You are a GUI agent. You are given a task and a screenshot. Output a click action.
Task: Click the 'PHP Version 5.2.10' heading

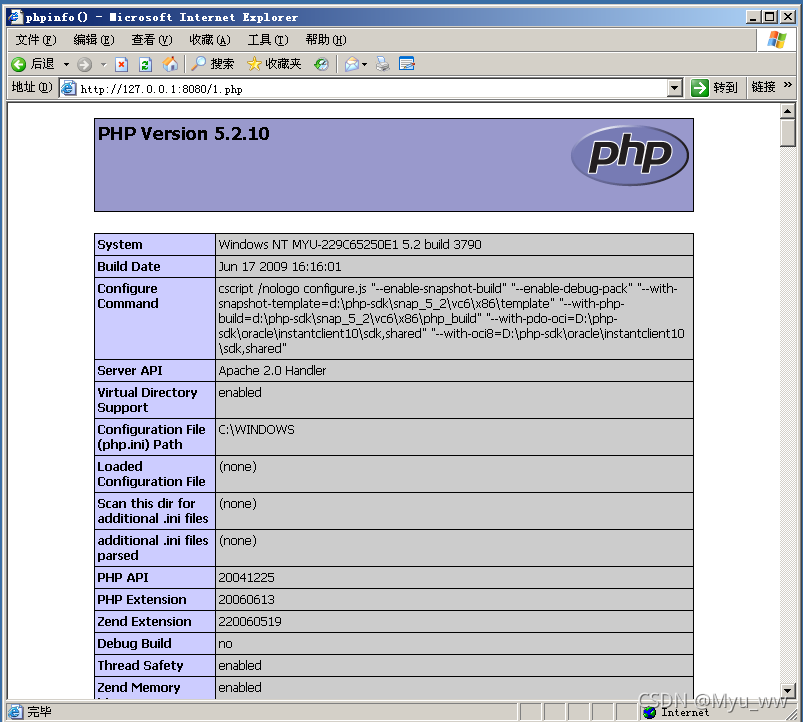(183, 134)
